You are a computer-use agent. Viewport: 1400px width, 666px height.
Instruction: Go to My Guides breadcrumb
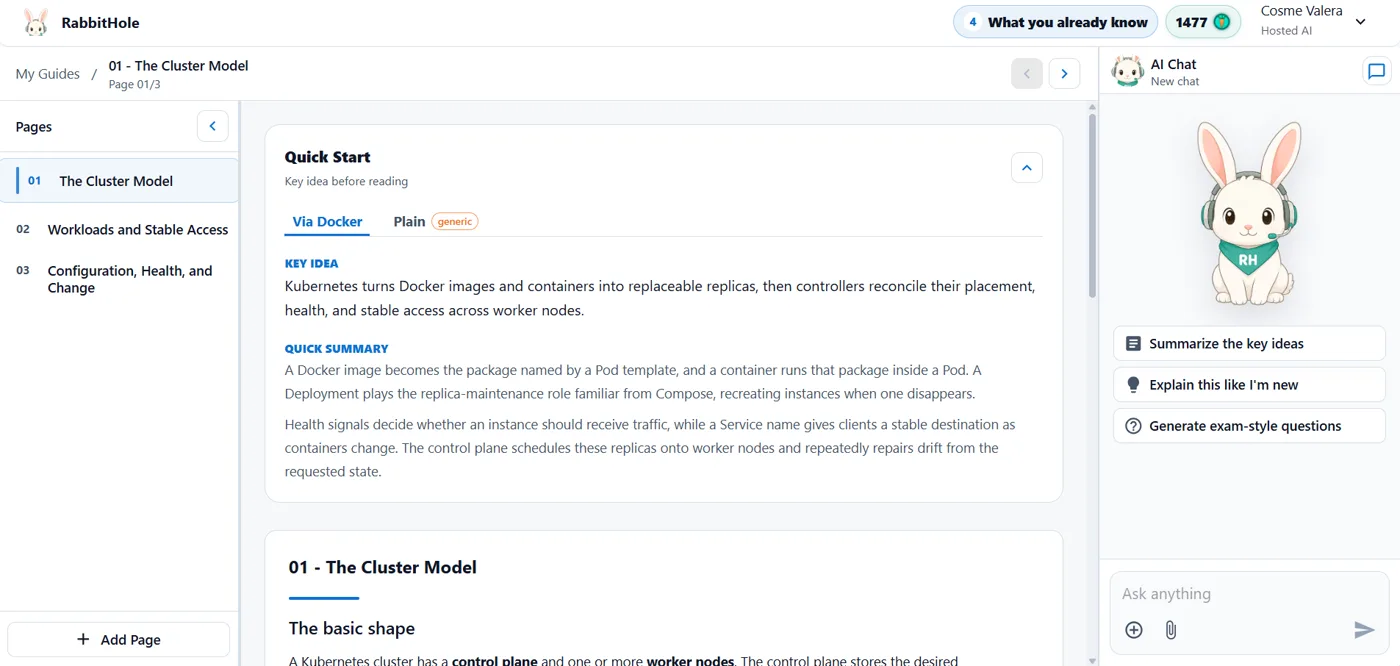click(x=47, y=74)
